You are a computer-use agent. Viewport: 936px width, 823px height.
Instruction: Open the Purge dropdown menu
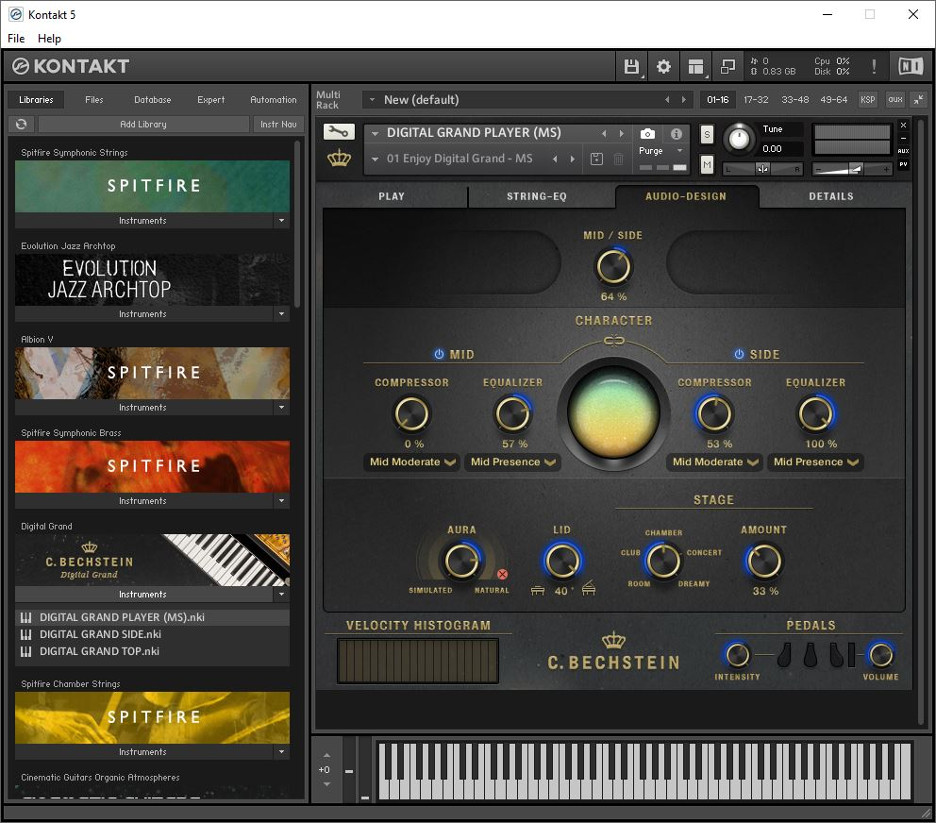click(661, 151)
